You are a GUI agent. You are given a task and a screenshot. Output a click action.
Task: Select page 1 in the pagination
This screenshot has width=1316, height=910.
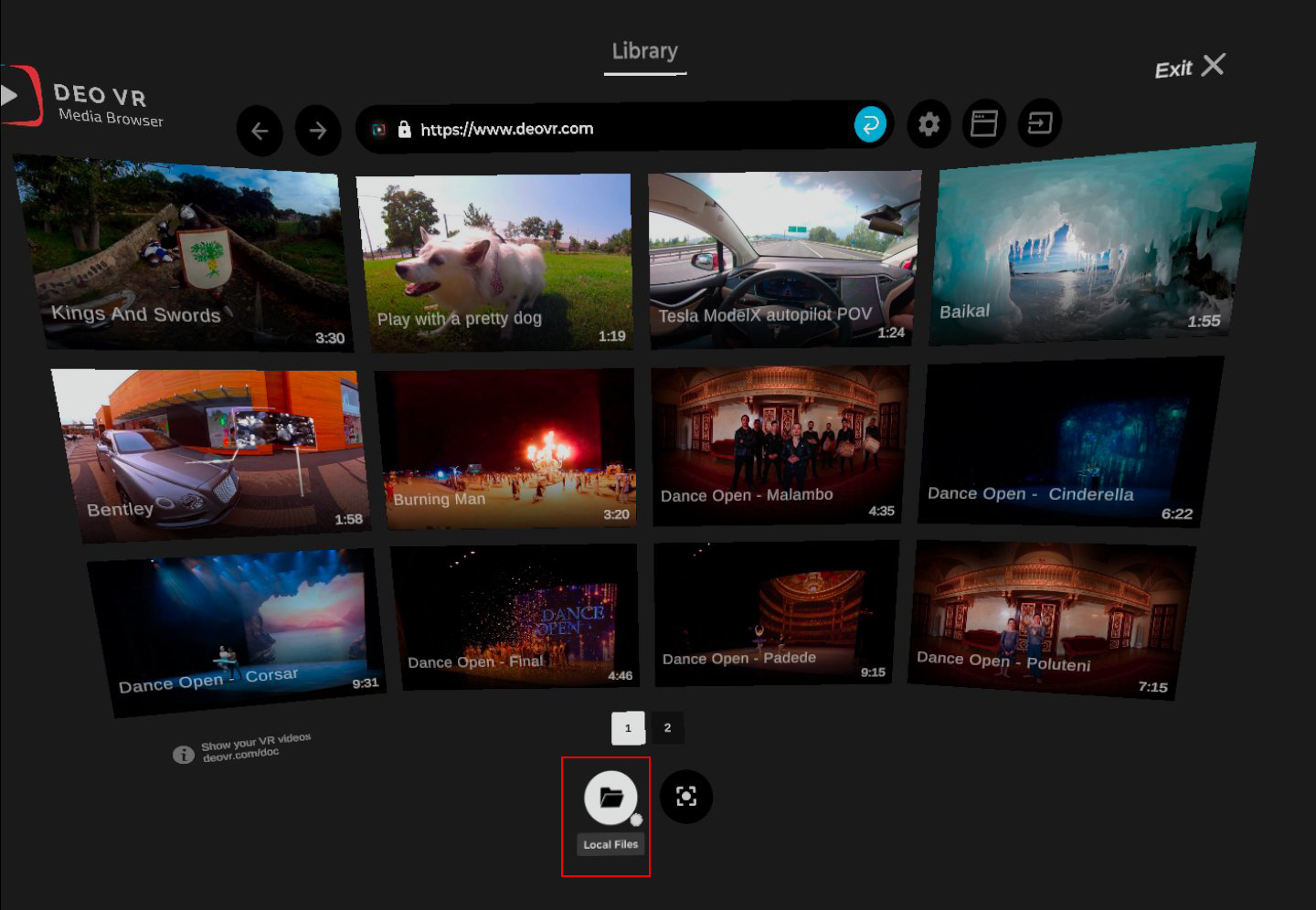click(x=628, y=727)
